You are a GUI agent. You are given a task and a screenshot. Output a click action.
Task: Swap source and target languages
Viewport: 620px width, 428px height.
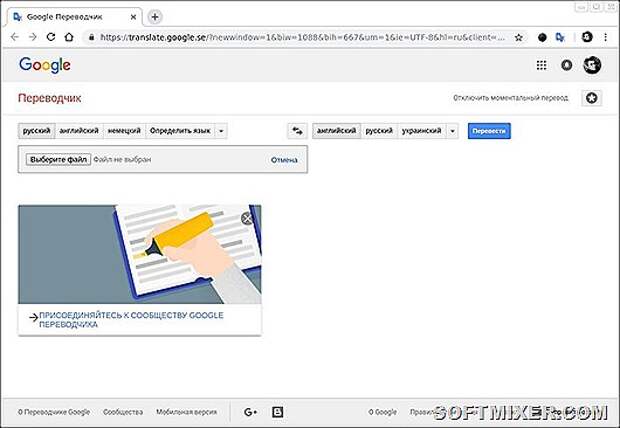click(297, 131)
